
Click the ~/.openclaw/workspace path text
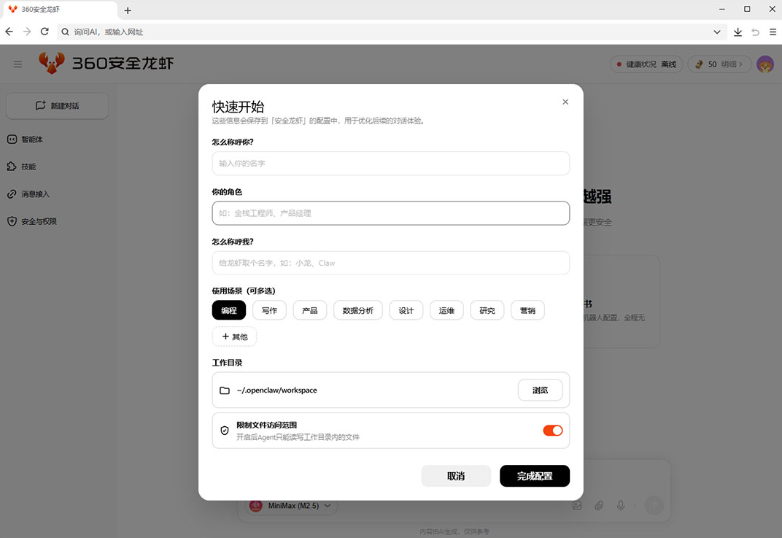point(277,390)
